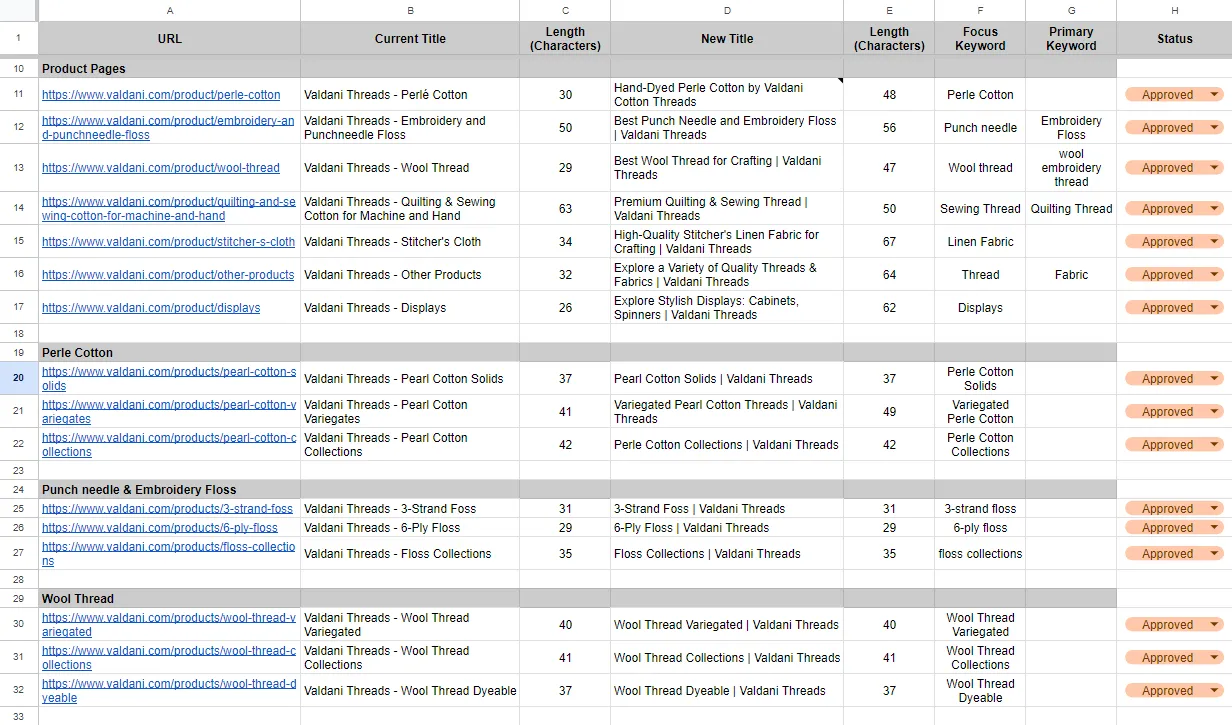Select the Status header cell
This screenshot has height=725, width=1232.
click(1174, 39)
